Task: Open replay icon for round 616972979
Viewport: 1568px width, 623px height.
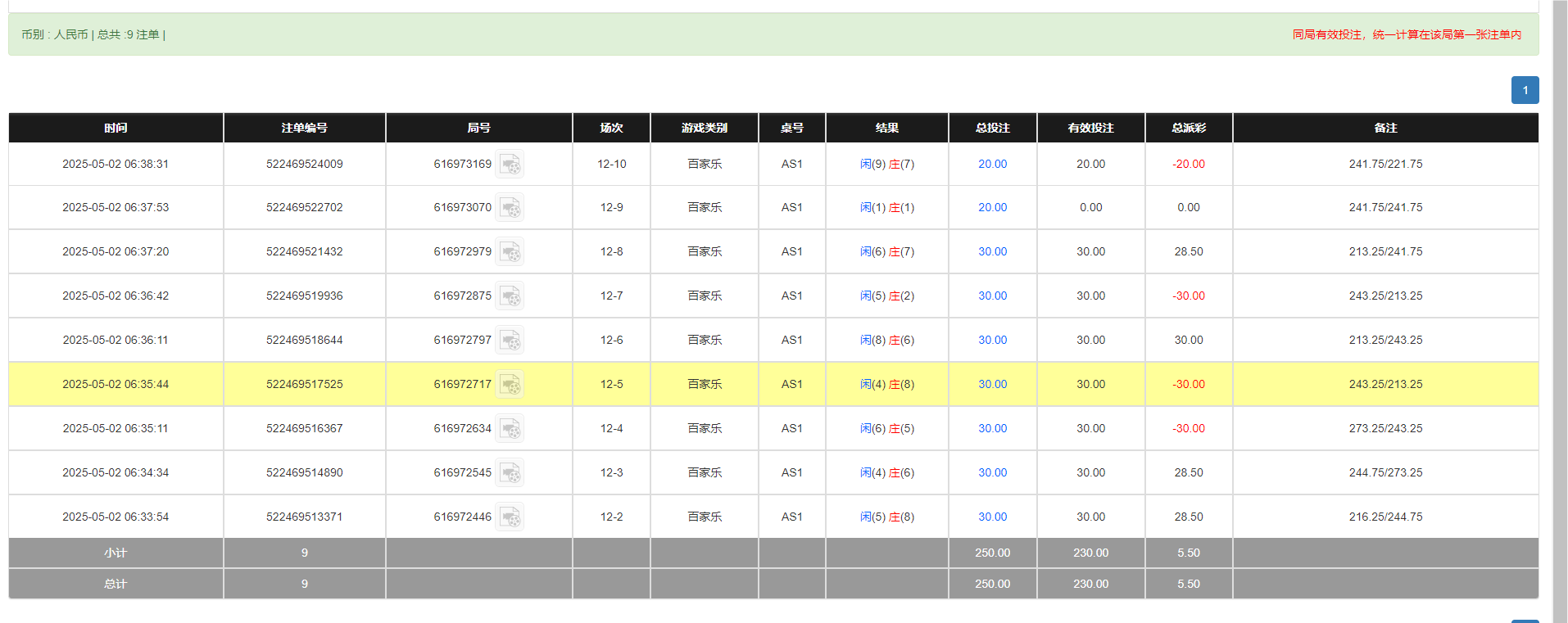Action: point(510,252)
